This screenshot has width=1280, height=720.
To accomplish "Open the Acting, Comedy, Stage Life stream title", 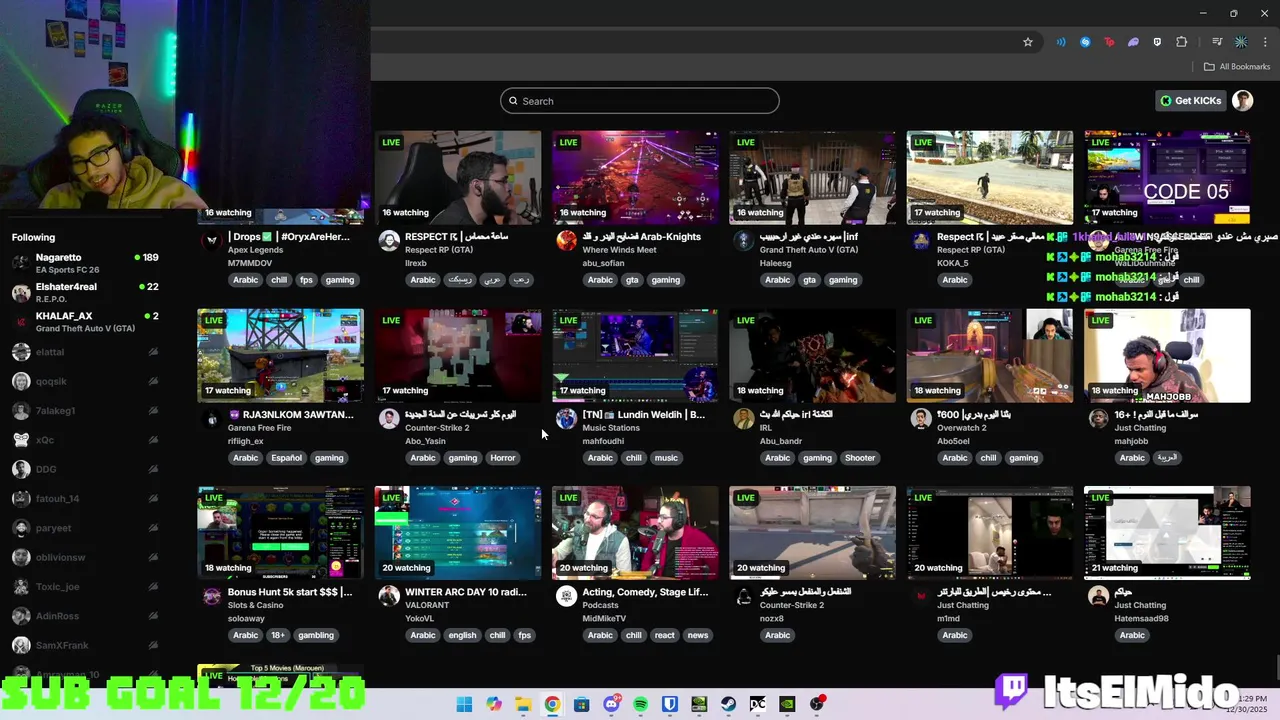I will [645, 592].
